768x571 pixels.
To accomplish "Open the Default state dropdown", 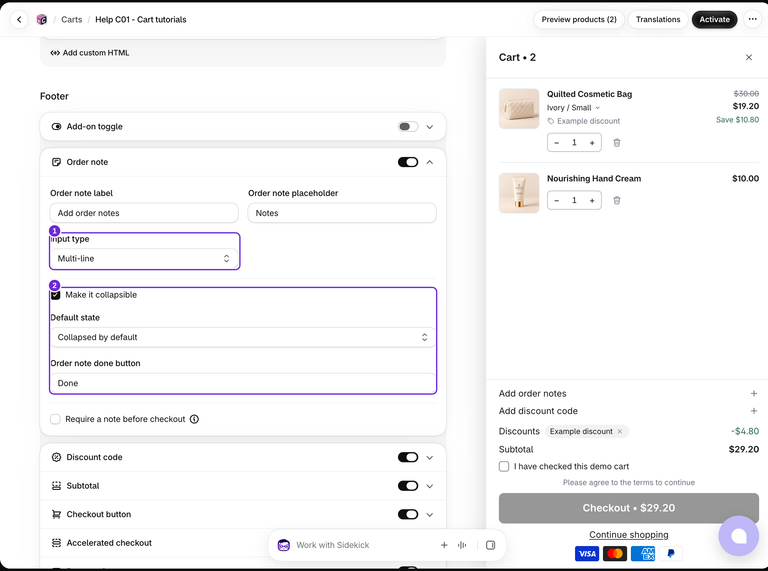I will click(243, 337).
